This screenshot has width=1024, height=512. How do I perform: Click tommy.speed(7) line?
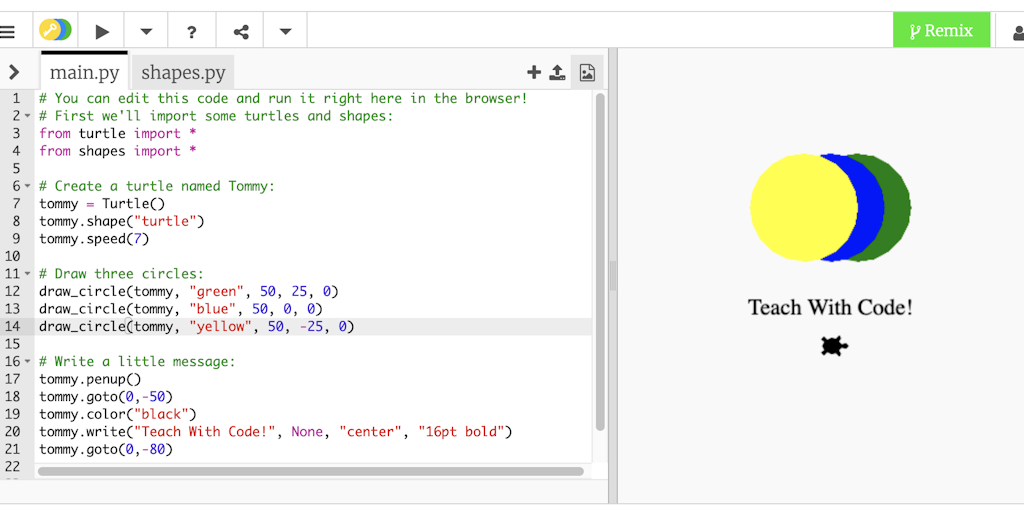pos(95,239)
